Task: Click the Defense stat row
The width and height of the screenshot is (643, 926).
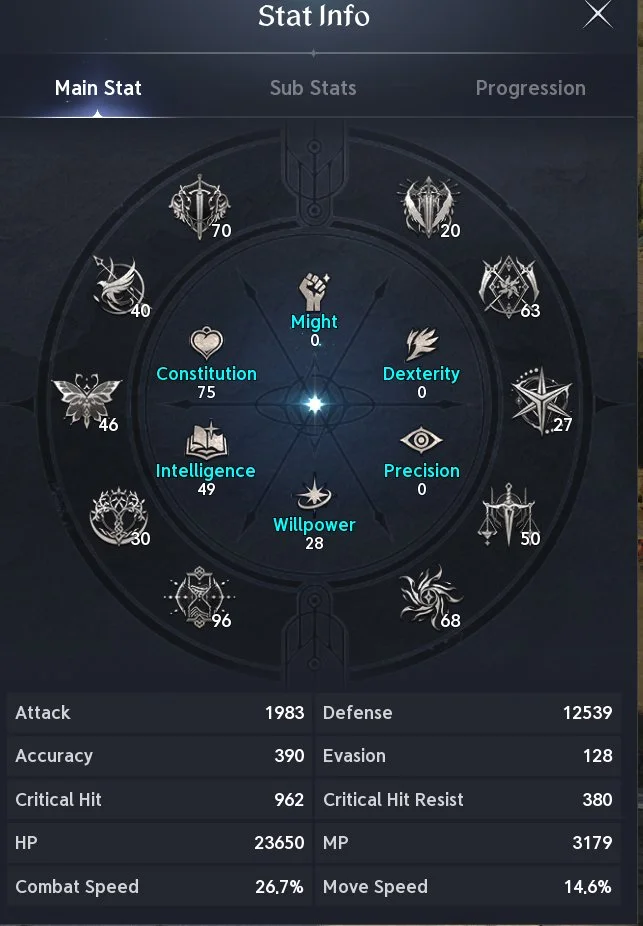Action: 468,713
